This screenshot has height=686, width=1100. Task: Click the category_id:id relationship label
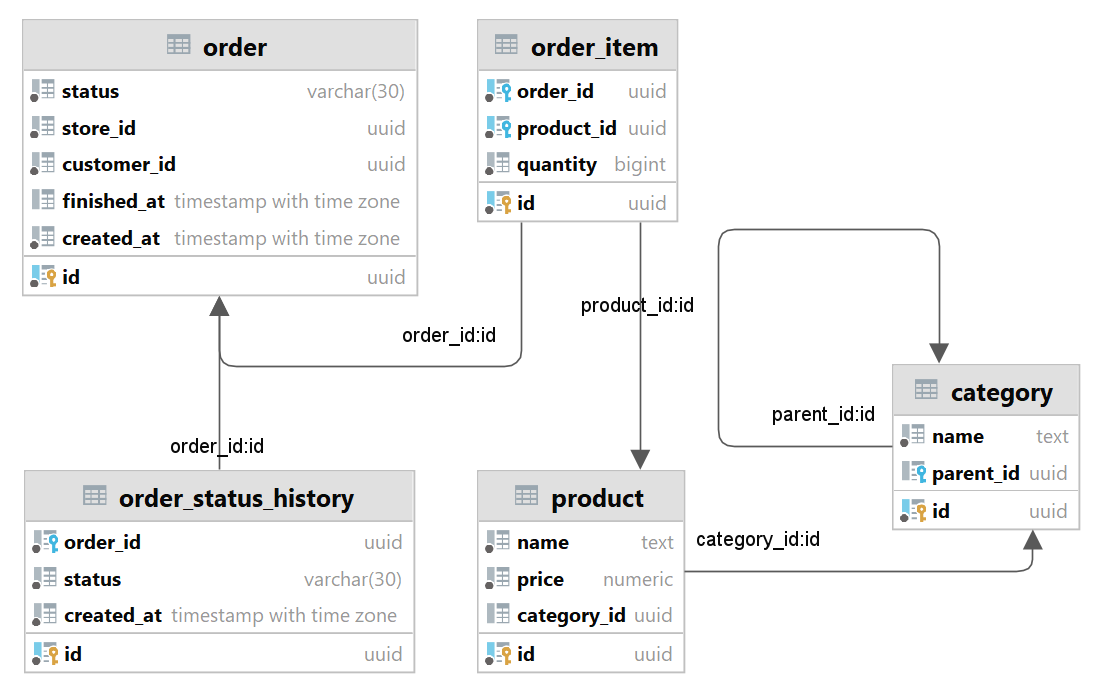(x=758, y=540)
